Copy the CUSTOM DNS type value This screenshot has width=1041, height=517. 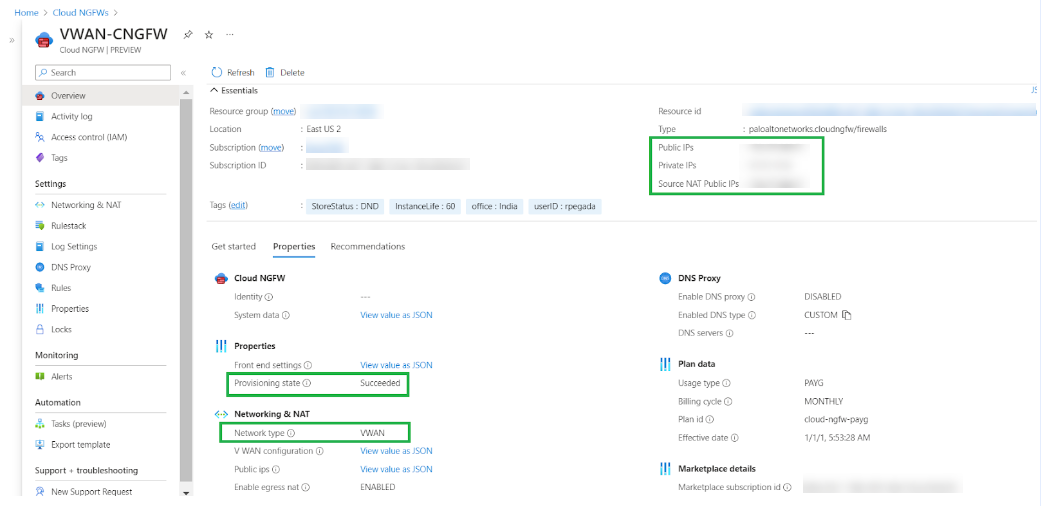846,315
